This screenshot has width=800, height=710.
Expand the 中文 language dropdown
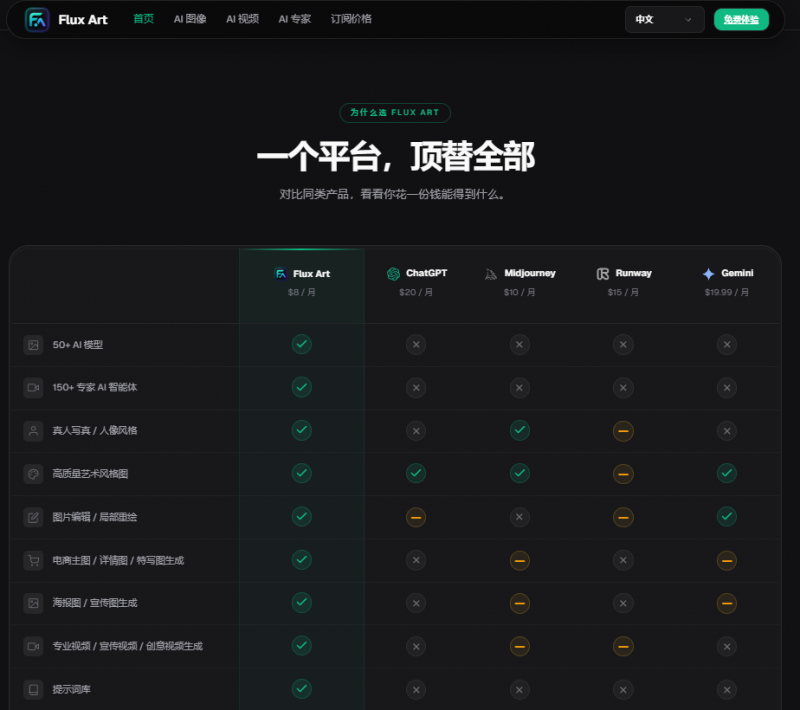[x=664, y=19]
